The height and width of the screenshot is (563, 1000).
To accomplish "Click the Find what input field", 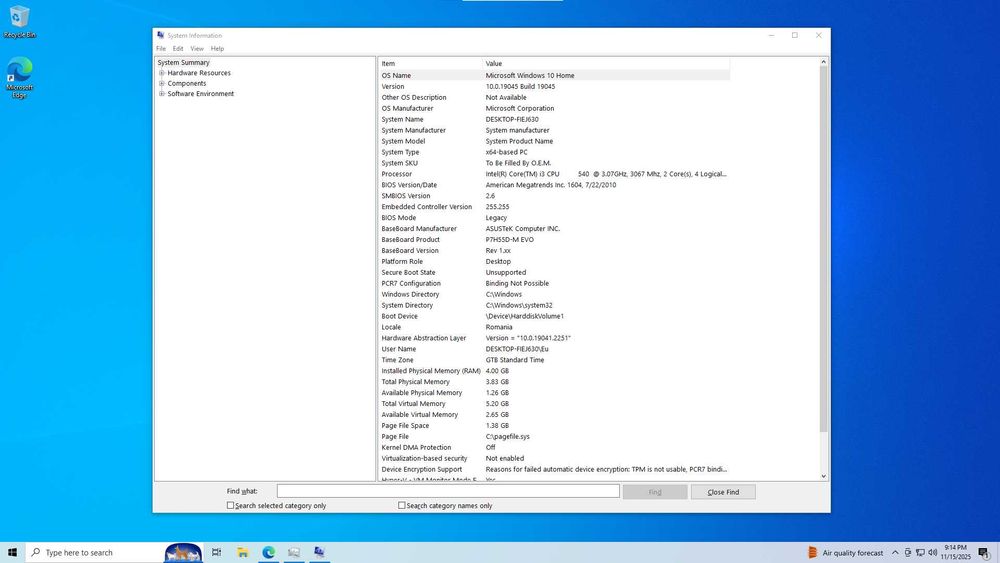I will pos(448,491).
